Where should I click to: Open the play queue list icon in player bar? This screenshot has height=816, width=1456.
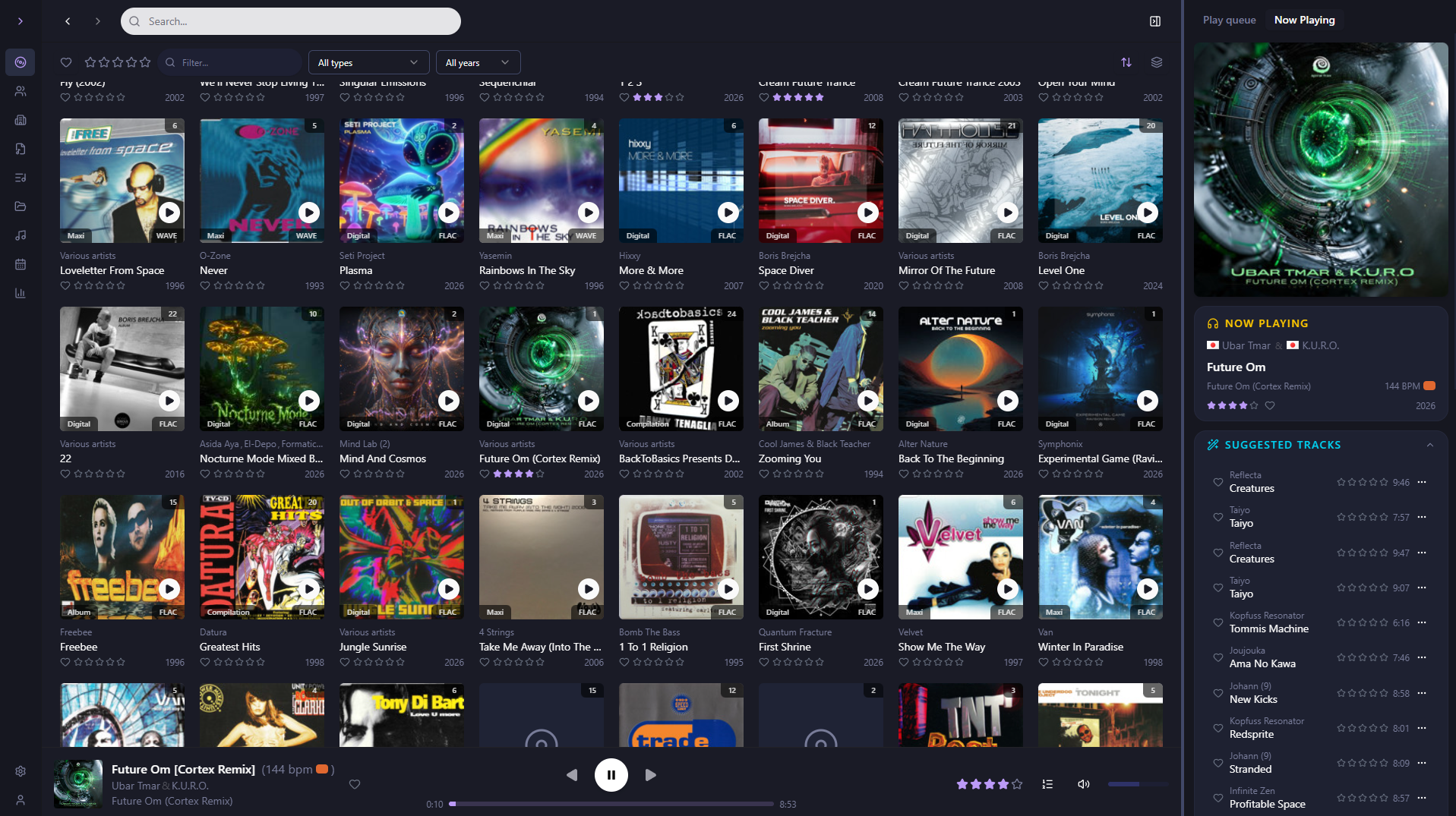coord(1047,784)
